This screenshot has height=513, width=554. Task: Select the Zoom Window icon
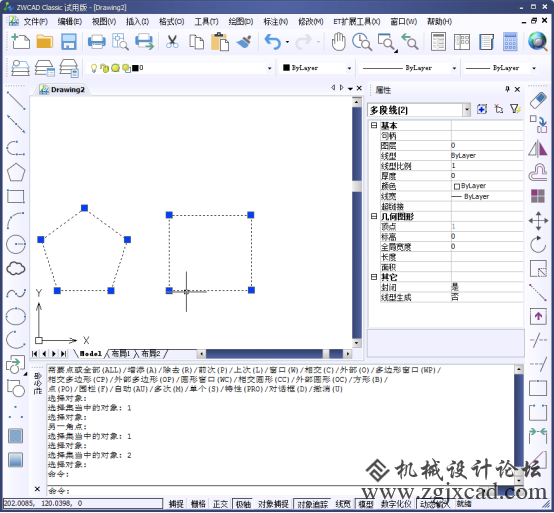point(387,42)
